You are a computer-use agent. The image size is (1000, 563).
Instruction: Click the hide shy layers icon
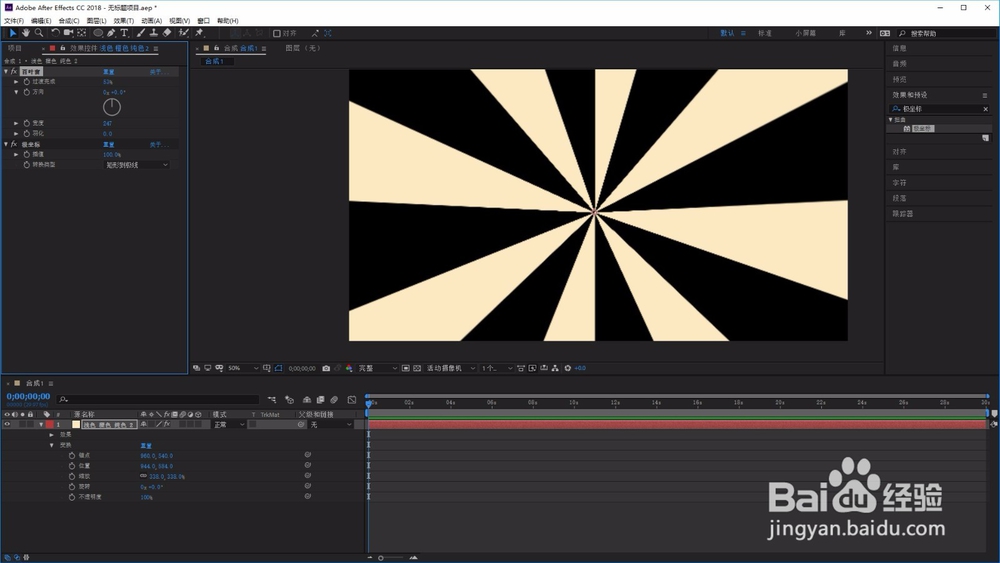307,400
